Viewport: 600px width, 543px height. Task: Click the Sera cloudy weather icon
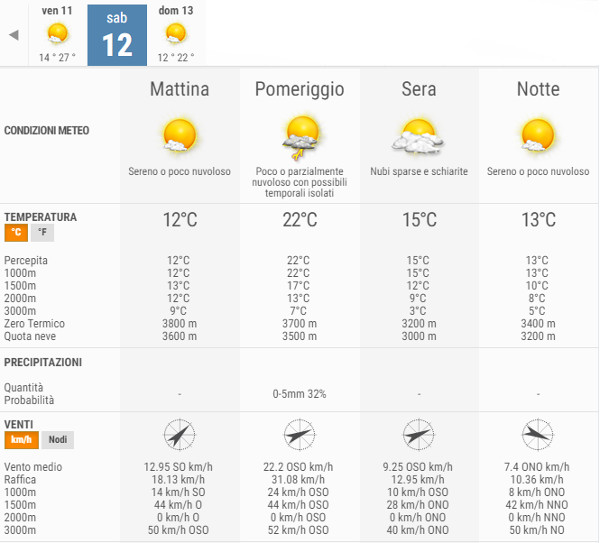click(418, 137)
